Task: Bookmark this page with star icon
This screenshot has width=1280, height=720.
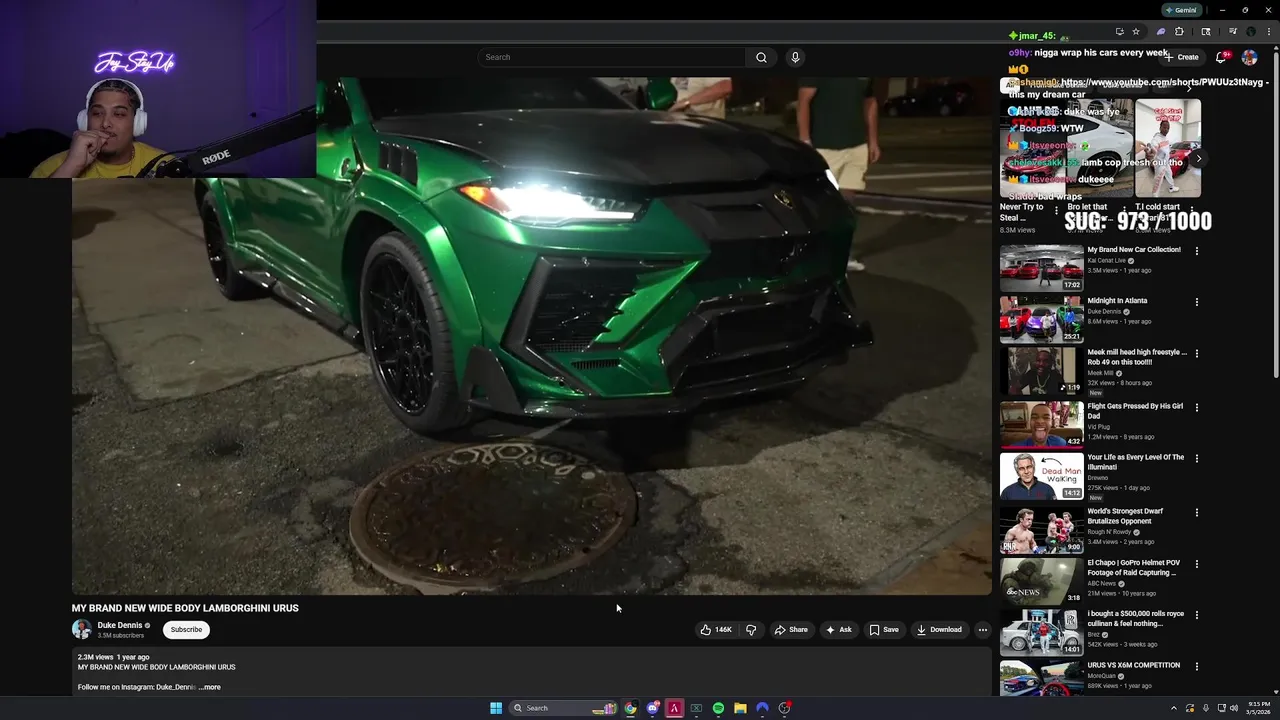Action: 1136,31
